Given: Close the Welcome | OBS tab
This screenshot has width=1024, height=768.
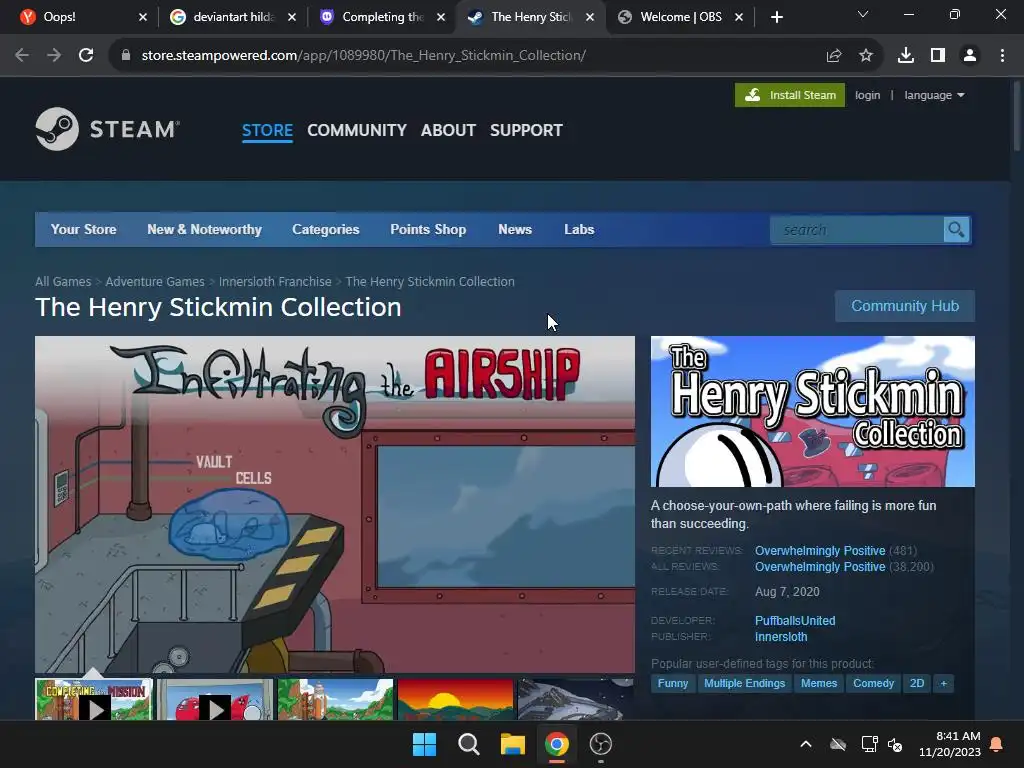Looking at the screenshot, I should pos(739,17).
